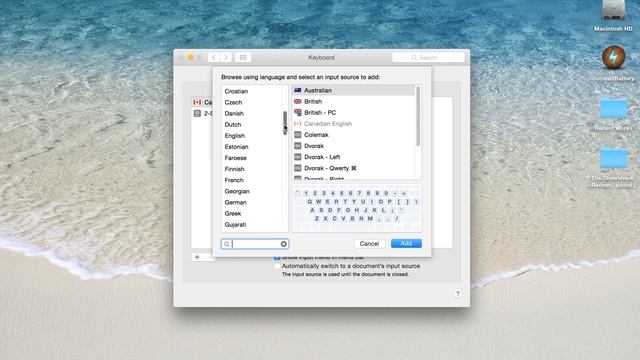Select Dvorak - Qwerty ⌘ layout
This screenshot has height=360, width=640.
tap(353, 168)
